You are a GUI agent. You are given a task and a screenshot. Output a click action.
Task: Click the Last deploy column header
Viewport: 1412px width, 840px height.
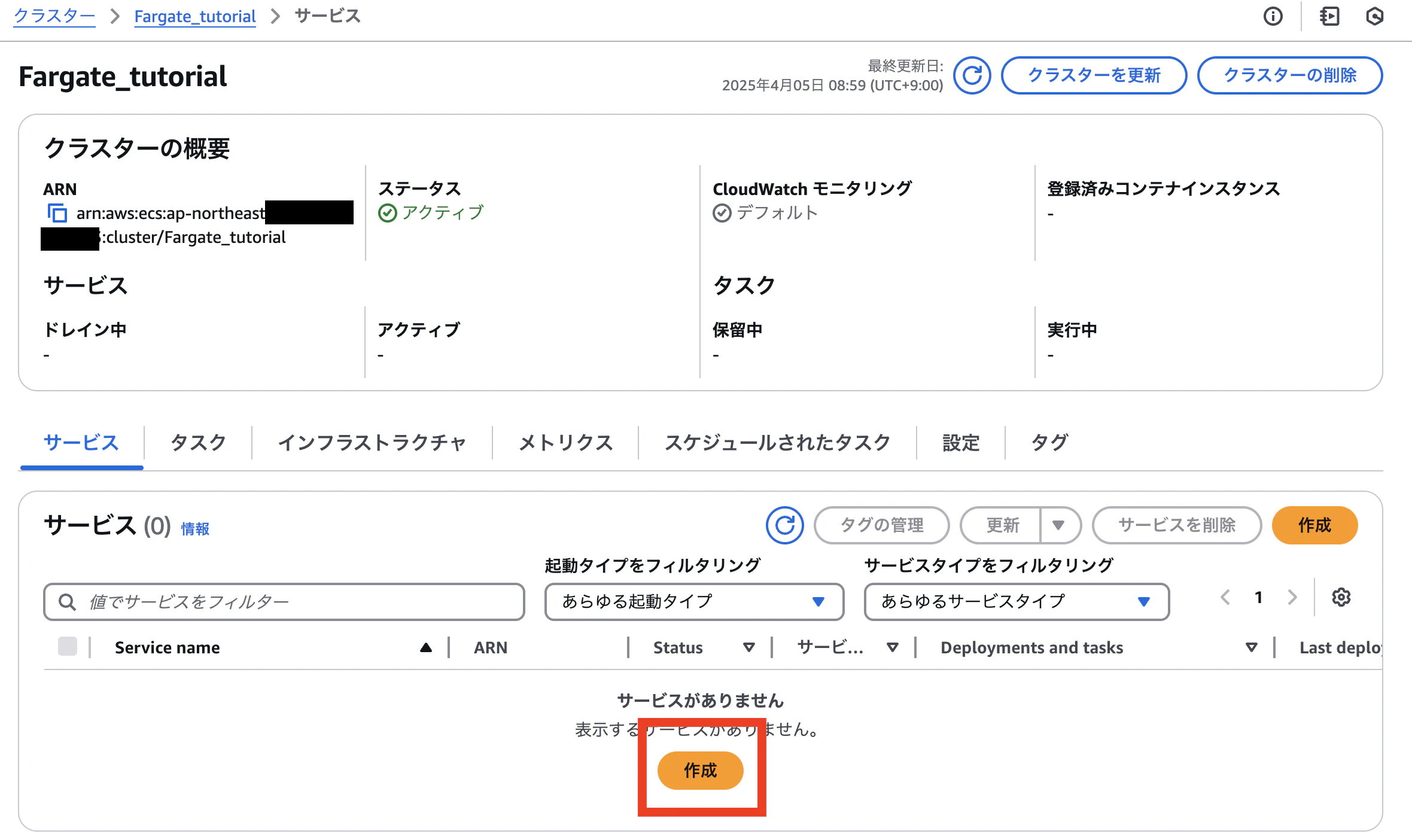point(1341,647)
